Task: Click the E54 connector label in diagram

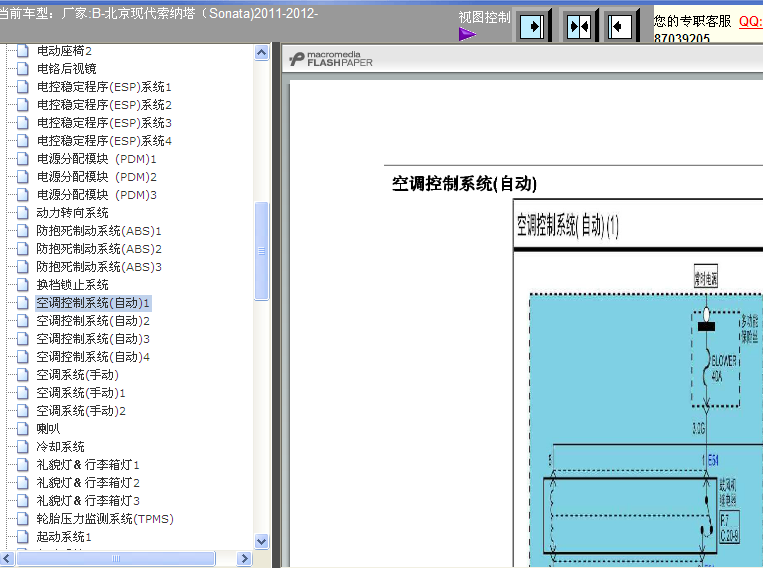Action: click(713, 460)
